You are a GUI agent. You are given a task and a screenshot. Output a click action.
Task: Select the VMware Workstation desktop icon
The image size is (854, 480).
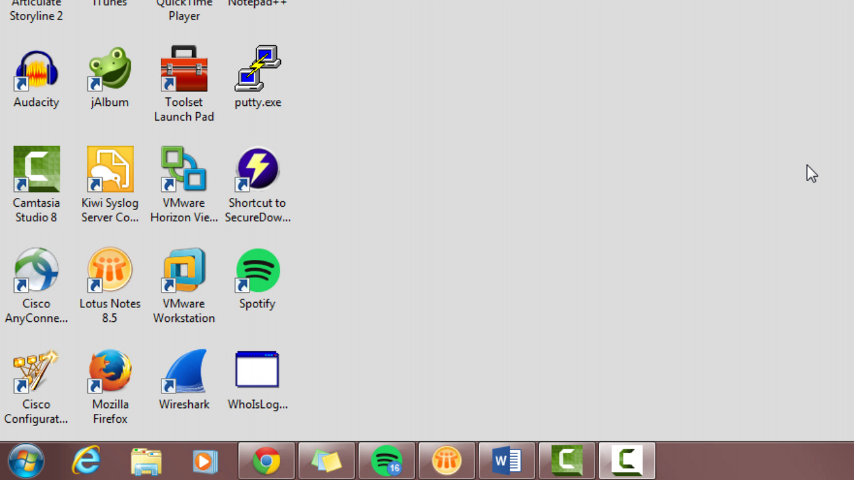click(x=184, y=272)
